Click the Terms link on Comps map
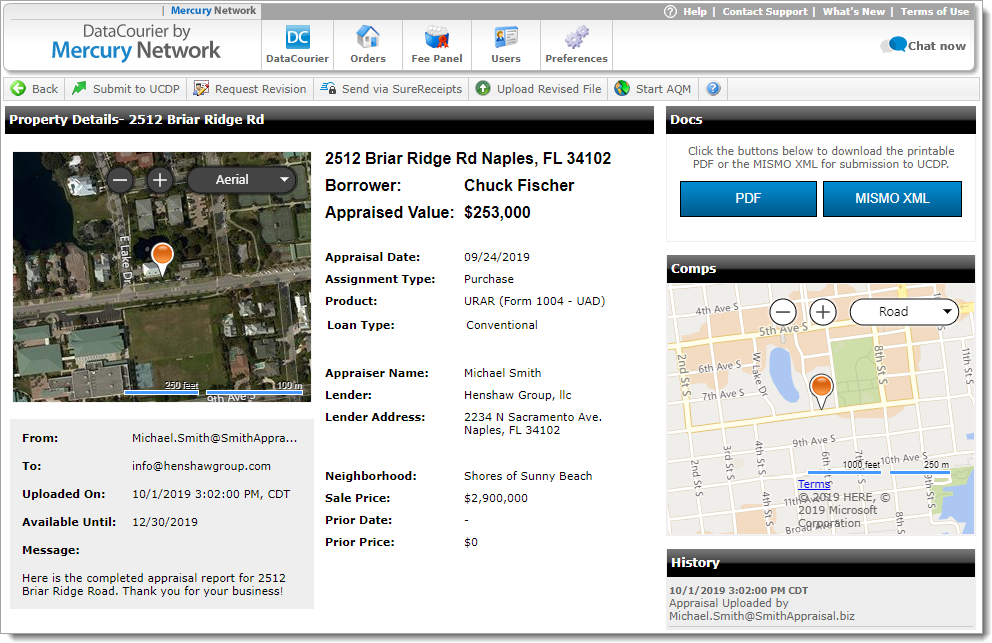 (813, 484)
